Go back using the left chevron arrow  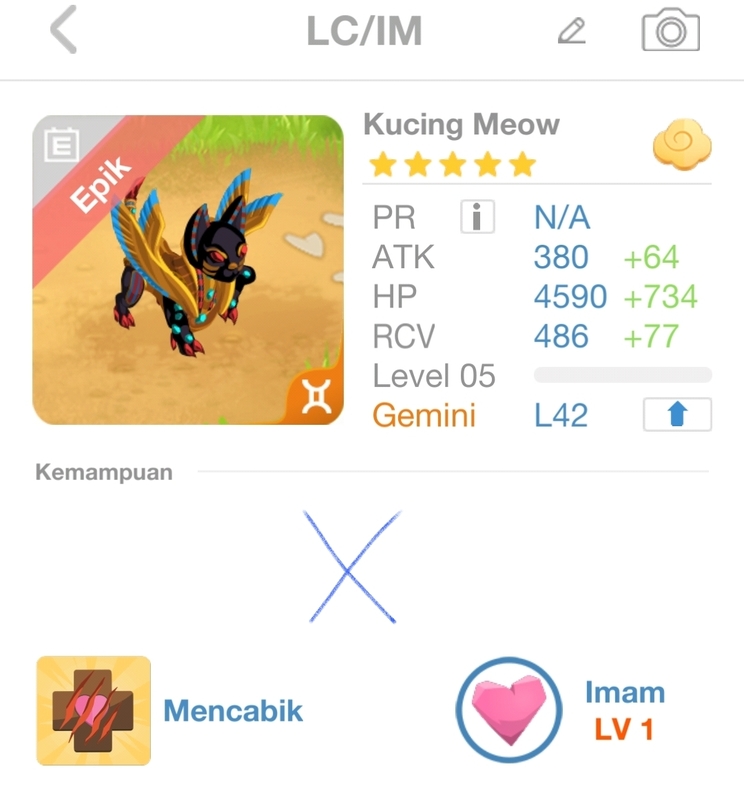[64, 30]
